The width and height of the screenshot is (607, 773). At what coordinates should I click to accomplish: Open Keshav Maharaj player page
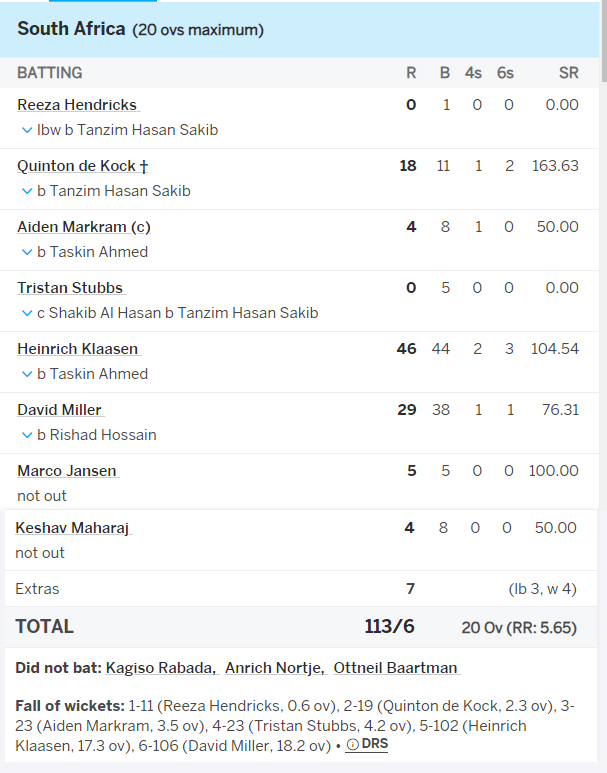pyautogui.click(x=72, y=528)
